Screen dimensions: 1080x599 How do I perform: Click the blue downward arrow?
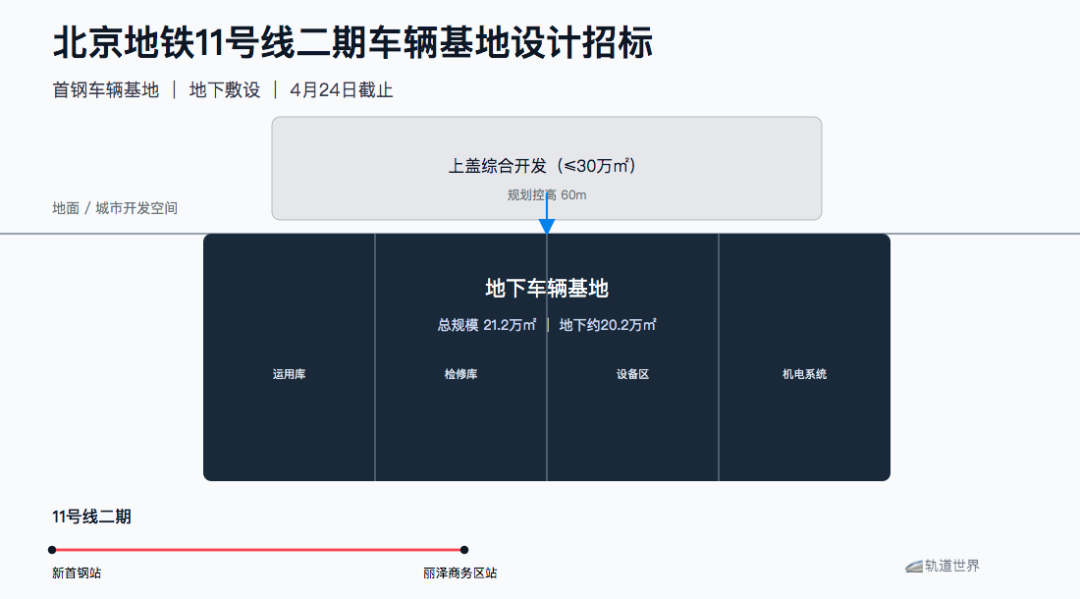pyautogui.click(x=547, y=224)
